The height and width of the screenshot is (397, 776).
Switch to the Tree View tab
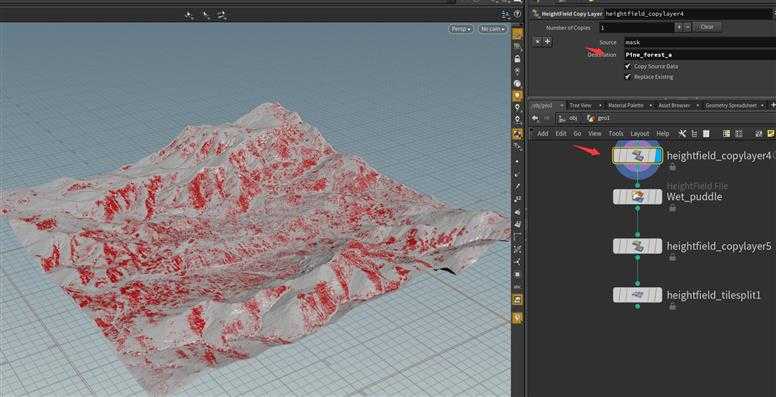pos(581,105)
